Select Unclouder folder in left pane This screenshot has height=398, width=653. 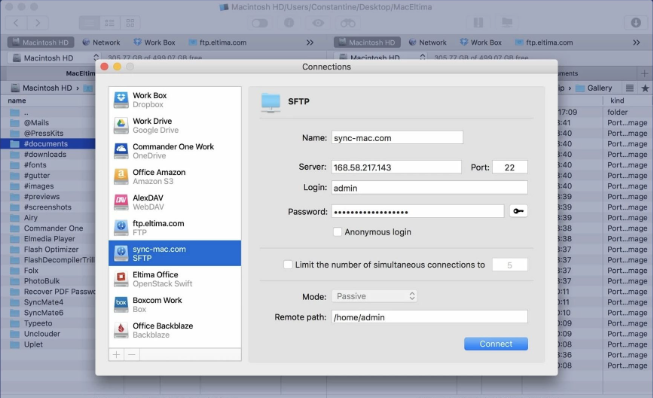(47, 333)
